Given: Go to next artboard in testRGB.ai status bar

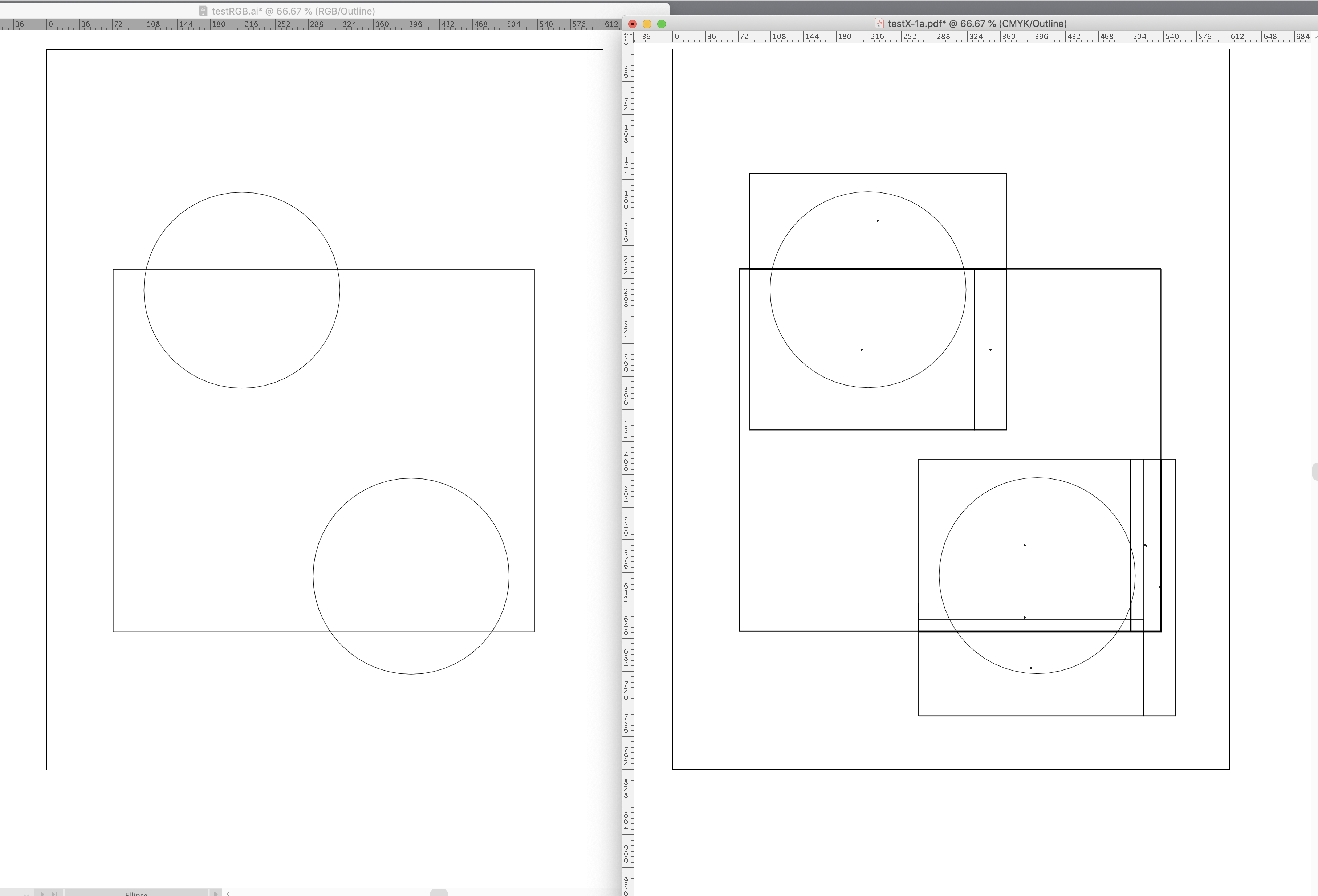Looking at the screenshot, I should click(x=42, y=894).
